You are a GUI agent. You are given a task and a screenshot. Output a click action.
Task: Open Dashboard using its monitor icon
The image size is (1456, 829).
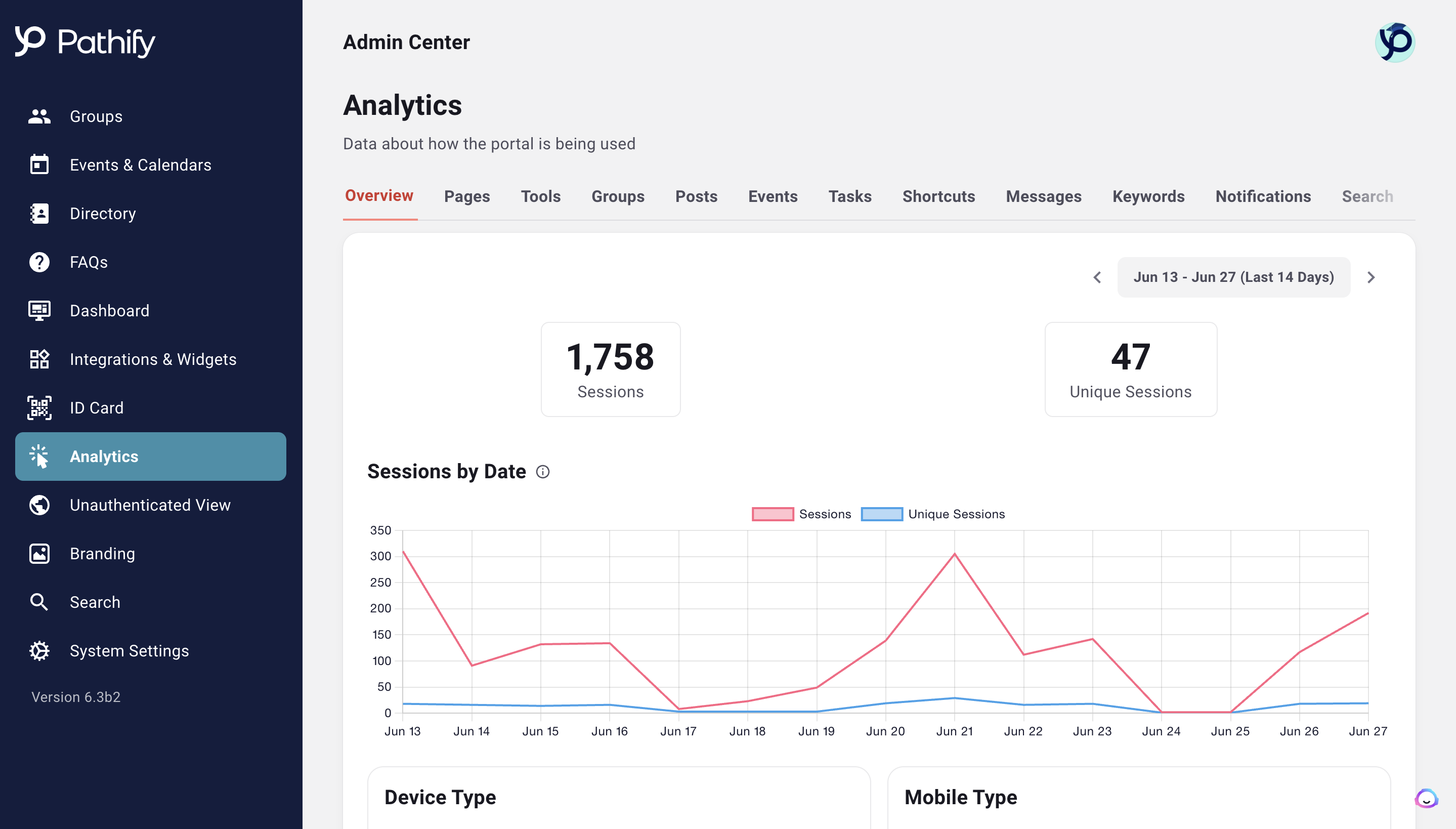tap(38, 310)
